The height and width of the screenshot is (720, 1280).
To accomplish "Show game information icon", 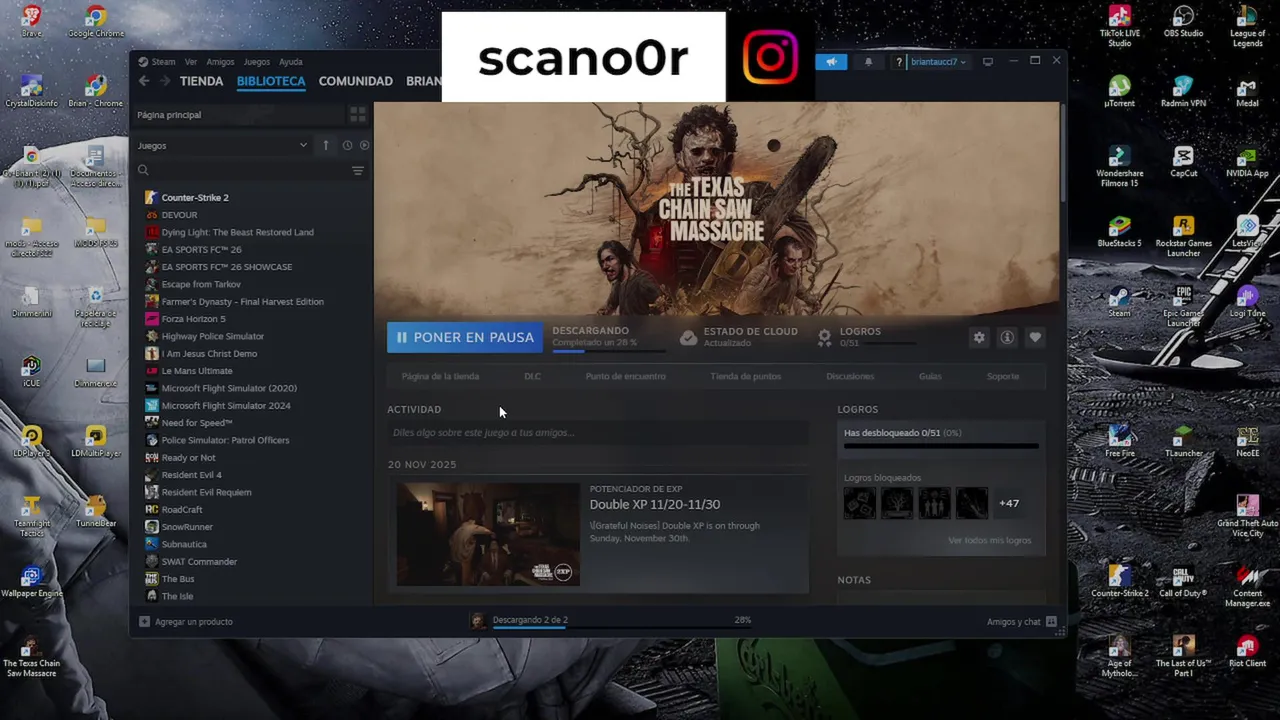I will pos(1007,338).
